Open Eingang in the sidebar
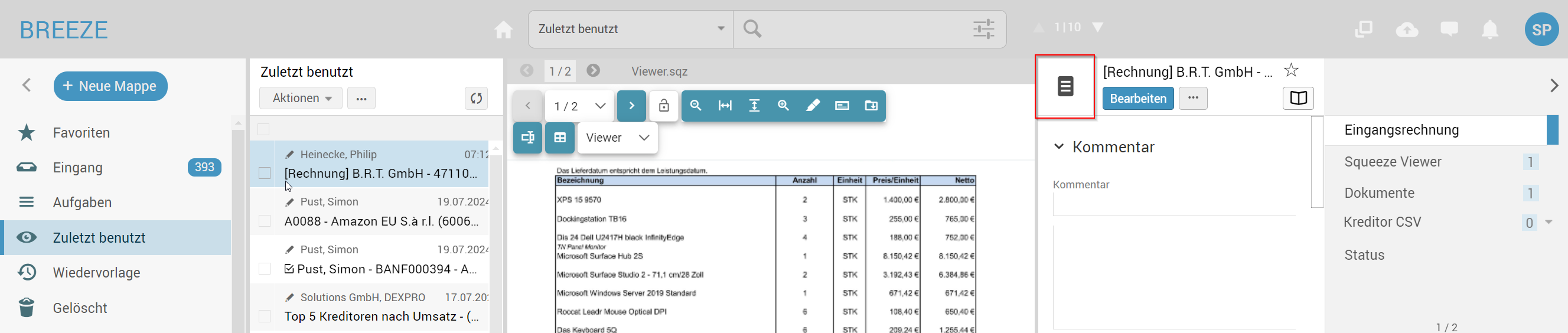 (77, 168)
